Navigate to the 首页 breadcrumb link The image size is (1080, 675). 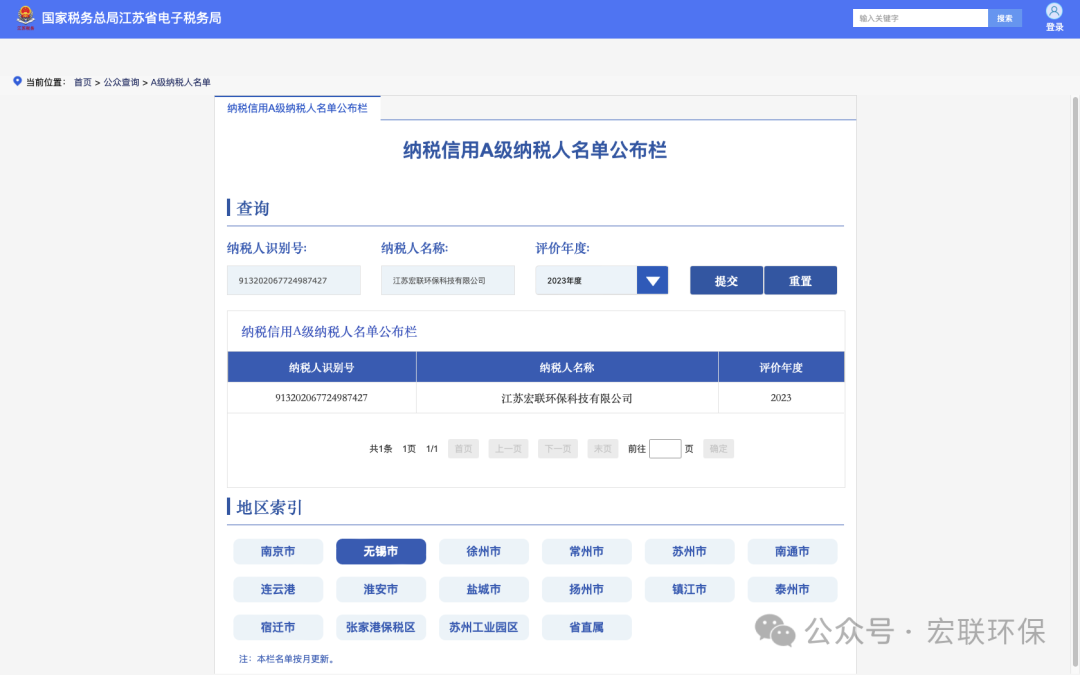[x=82, y=83]
